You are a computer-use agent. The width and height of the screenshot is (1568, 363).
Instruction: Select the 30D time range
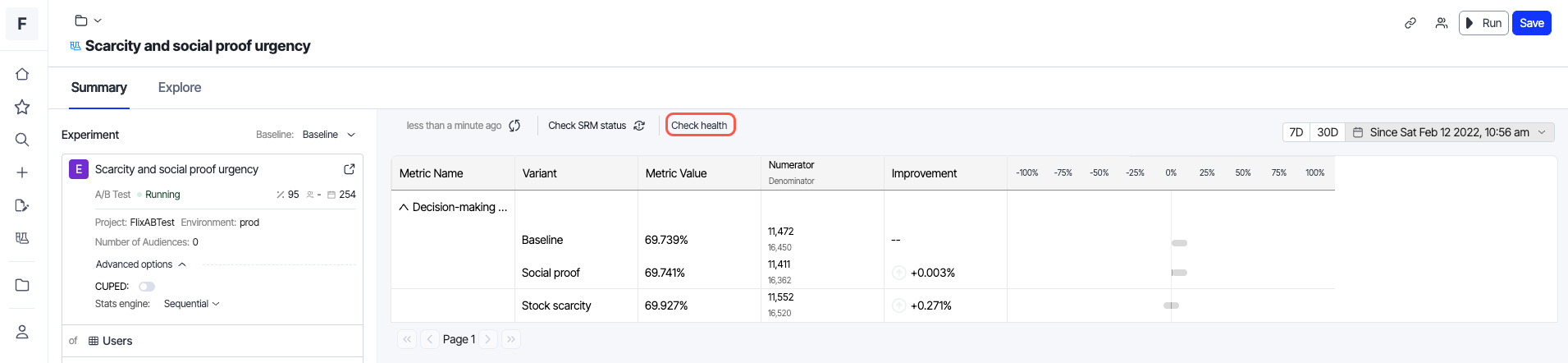(1327, 132)
